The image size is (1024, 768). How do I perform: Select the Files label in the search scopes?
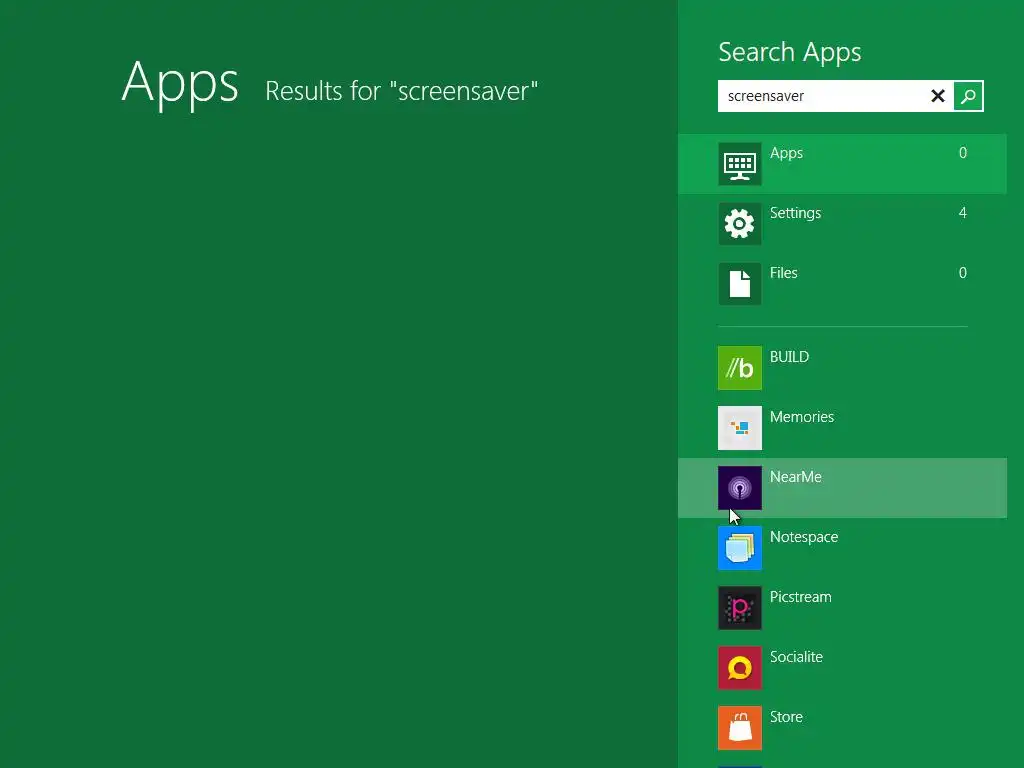[784, 273]
